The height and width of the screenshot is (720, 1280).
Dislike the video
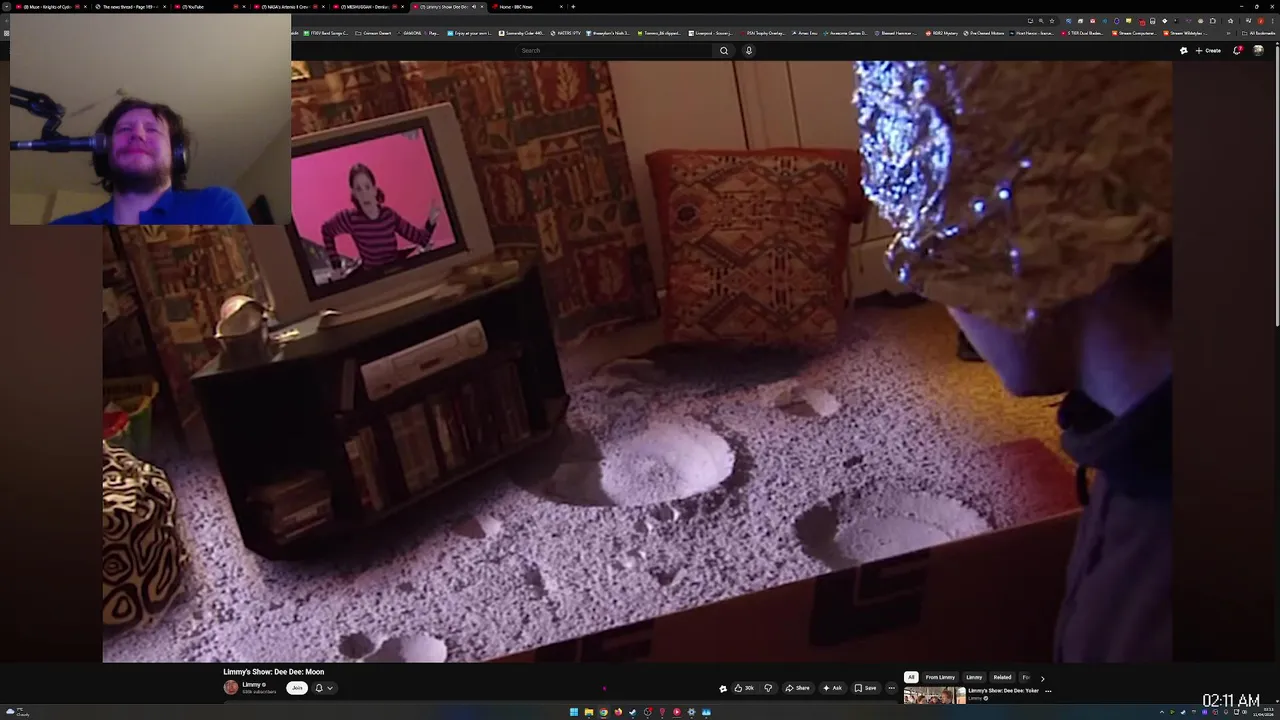768,688
